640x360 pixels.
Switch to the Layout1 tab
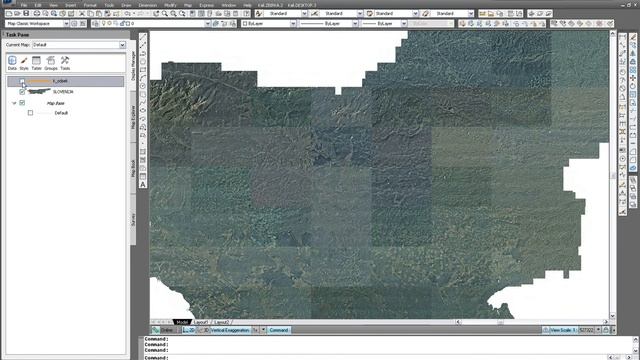point(201,322)
